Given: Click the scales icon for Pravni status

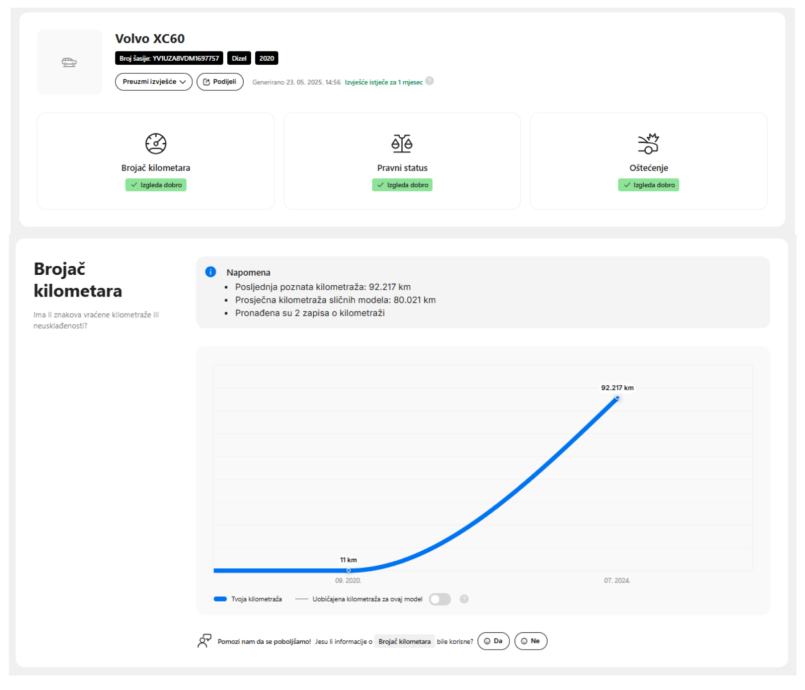Looking at the screenshot, I should click(x=401, y=143).
